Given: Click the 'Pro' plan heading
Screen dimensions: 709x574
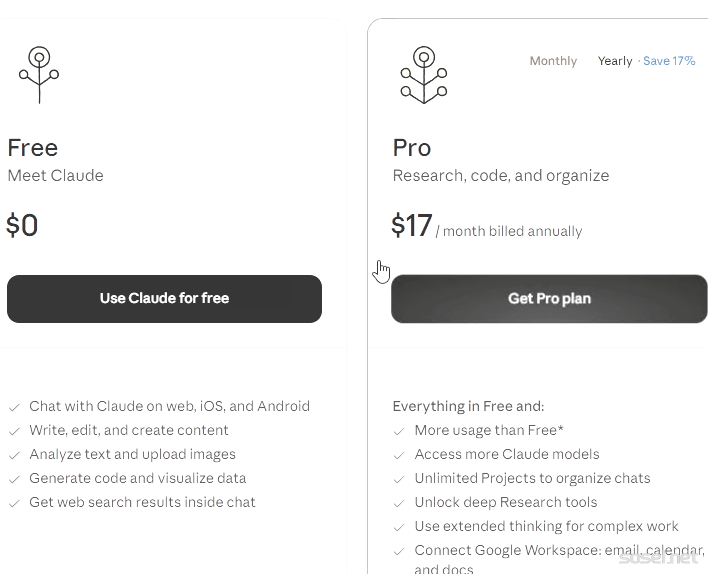Looking at the screenshot, I should pos(412,148).
